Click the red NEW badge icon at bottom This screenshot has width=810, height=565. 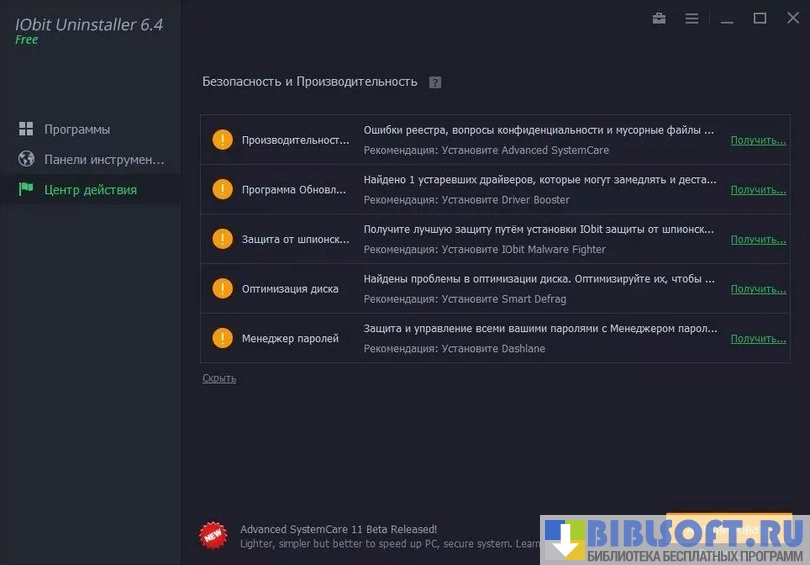pyautogui.click(x=213, y=535)
